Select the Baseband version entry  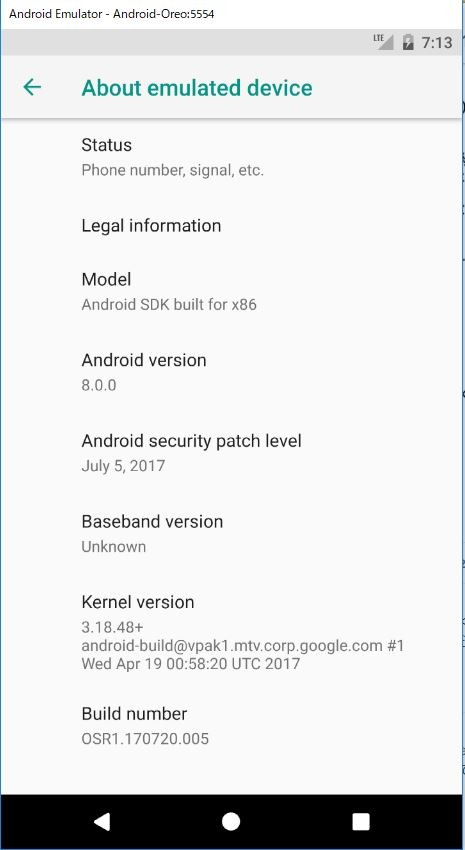[x=230, y=534]
